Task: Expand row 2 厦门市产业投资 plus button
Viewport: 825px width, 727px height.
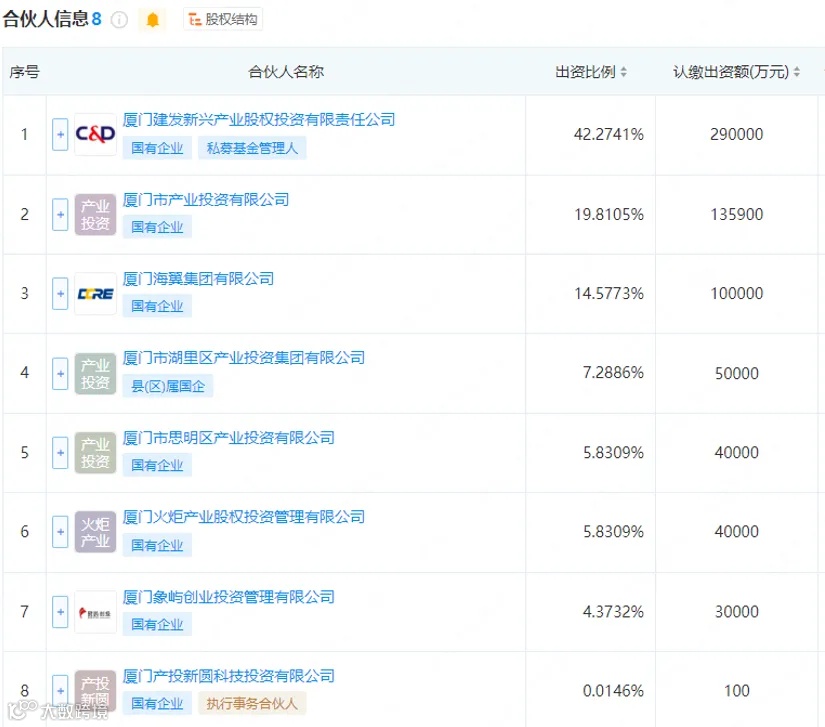Action: (x=60, y=215)
